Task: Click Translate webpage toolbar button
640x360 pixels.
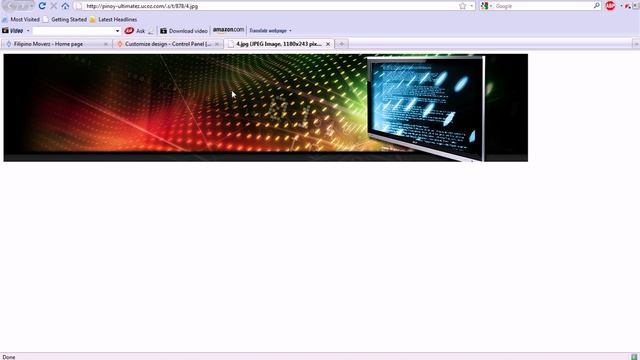Action: 268,31
